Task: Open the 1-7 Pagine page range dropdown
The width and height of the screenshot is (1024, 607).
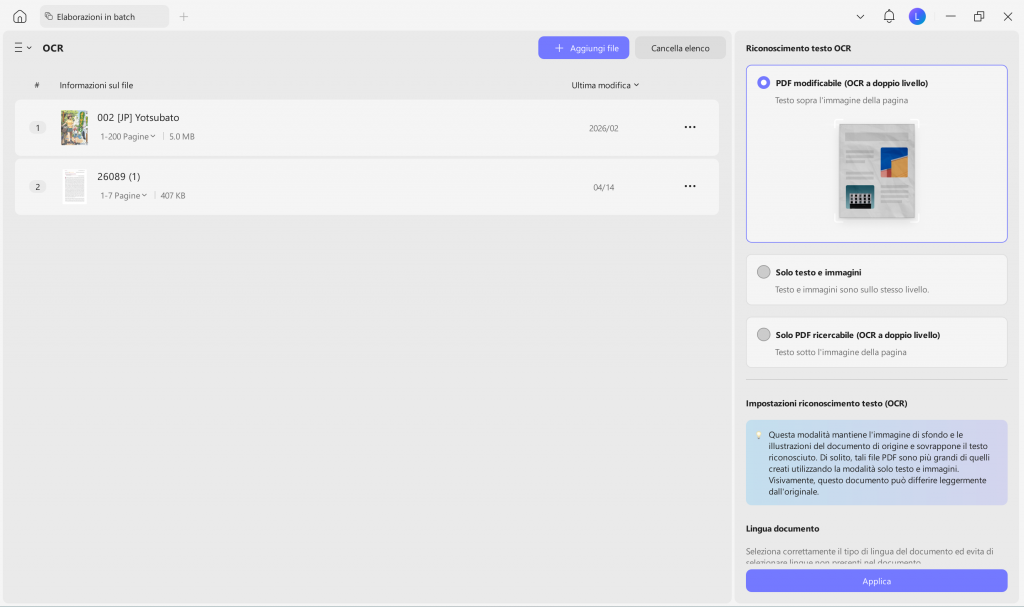Action: [123, 195]
